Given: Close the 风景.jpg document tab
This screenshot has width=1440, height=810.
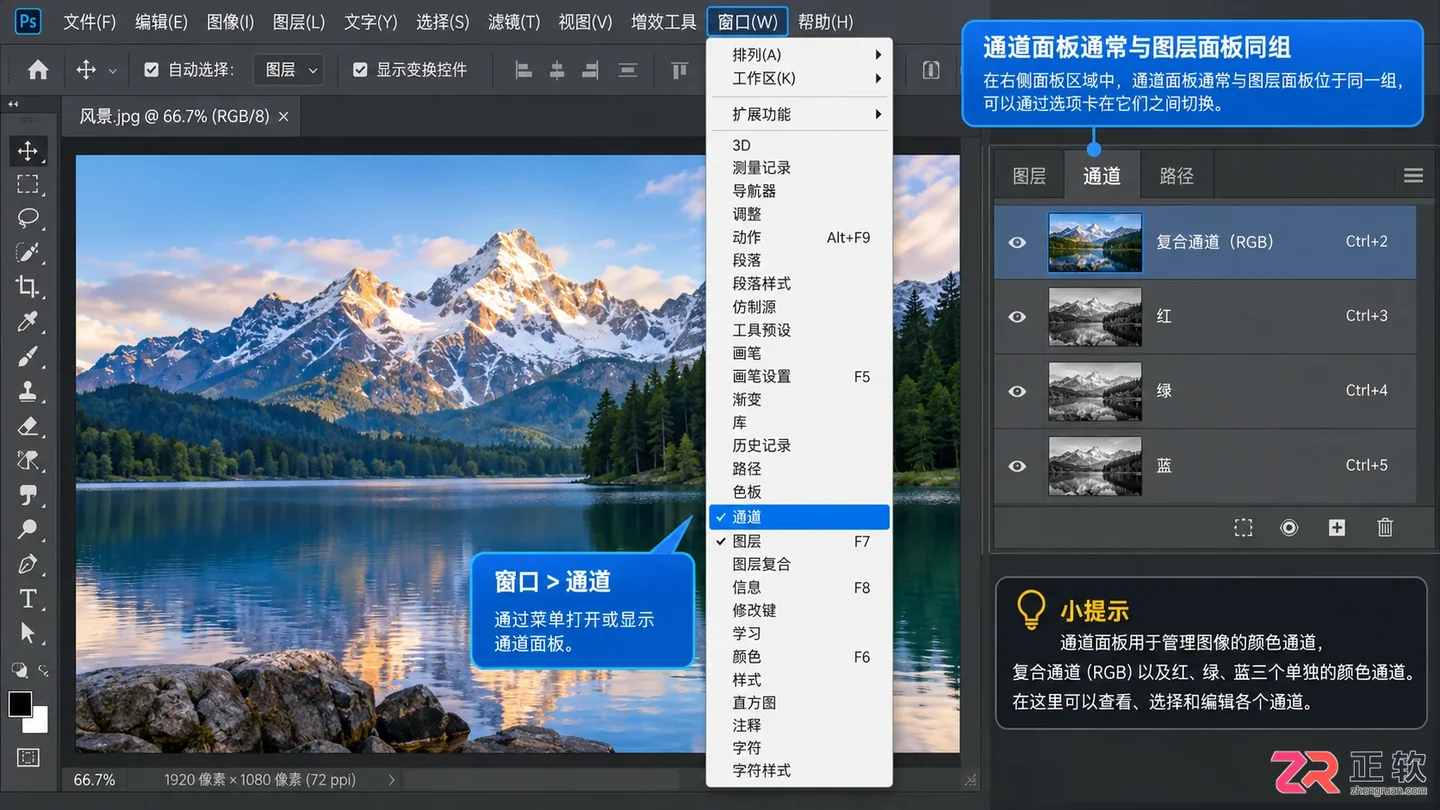Looking at the screenshot, I should pyautogui.click(x=283, y=117).
